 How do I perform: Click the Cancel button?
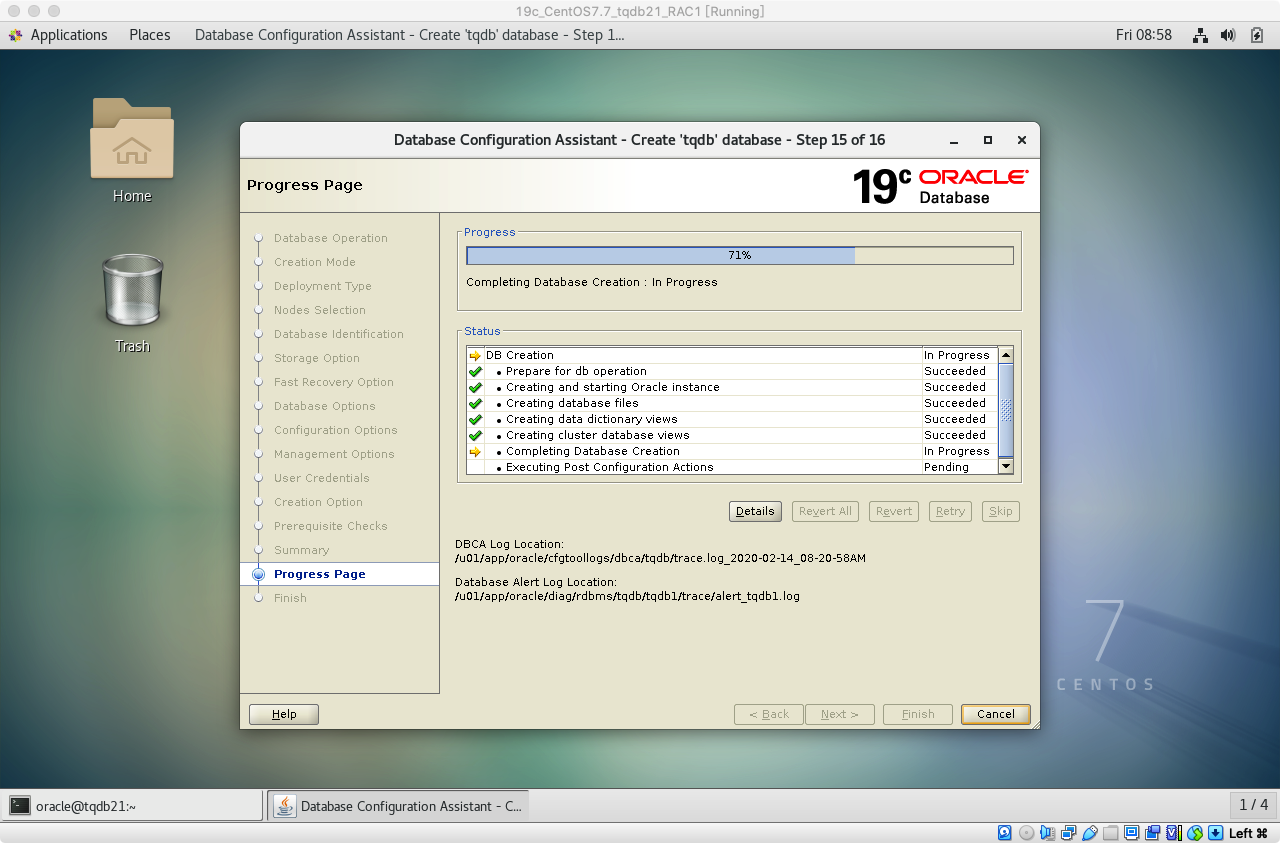click(x=995, y=714)
